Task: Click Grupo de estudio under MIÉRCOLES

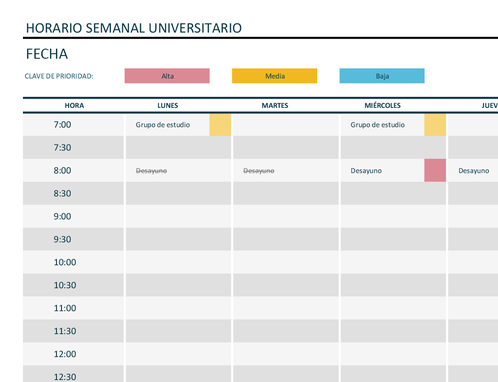Action: tap(377, 125)
